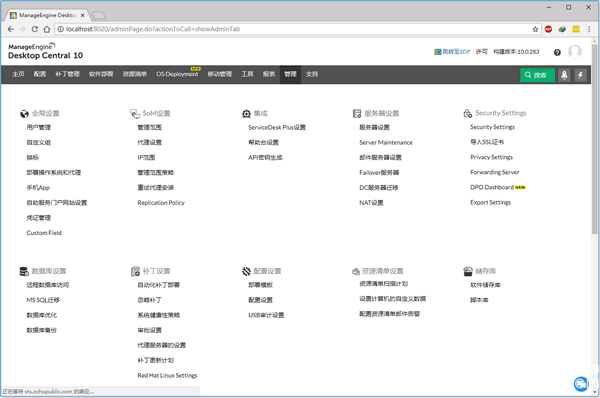Open Server Maintenance link
600x398 pixels.
pos(386,142)
